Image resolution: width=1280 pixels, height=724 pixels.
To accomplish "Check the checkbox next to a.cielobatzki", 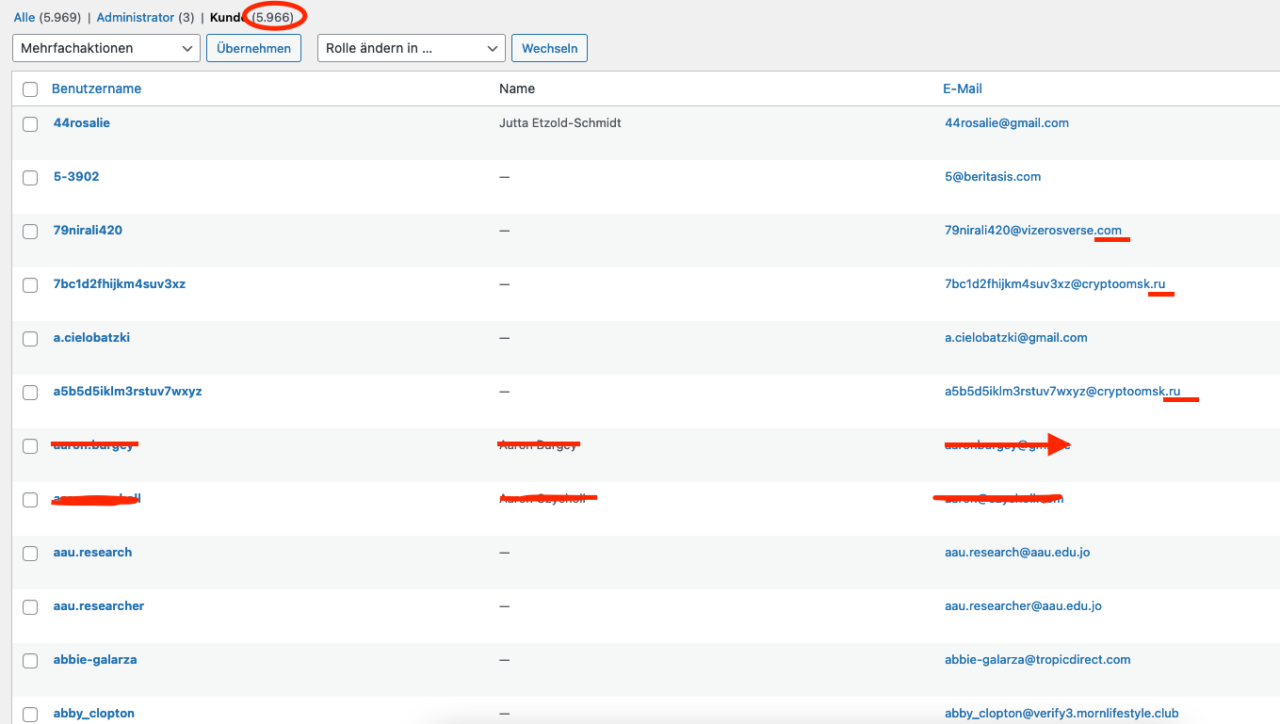I will pos(29,338).
